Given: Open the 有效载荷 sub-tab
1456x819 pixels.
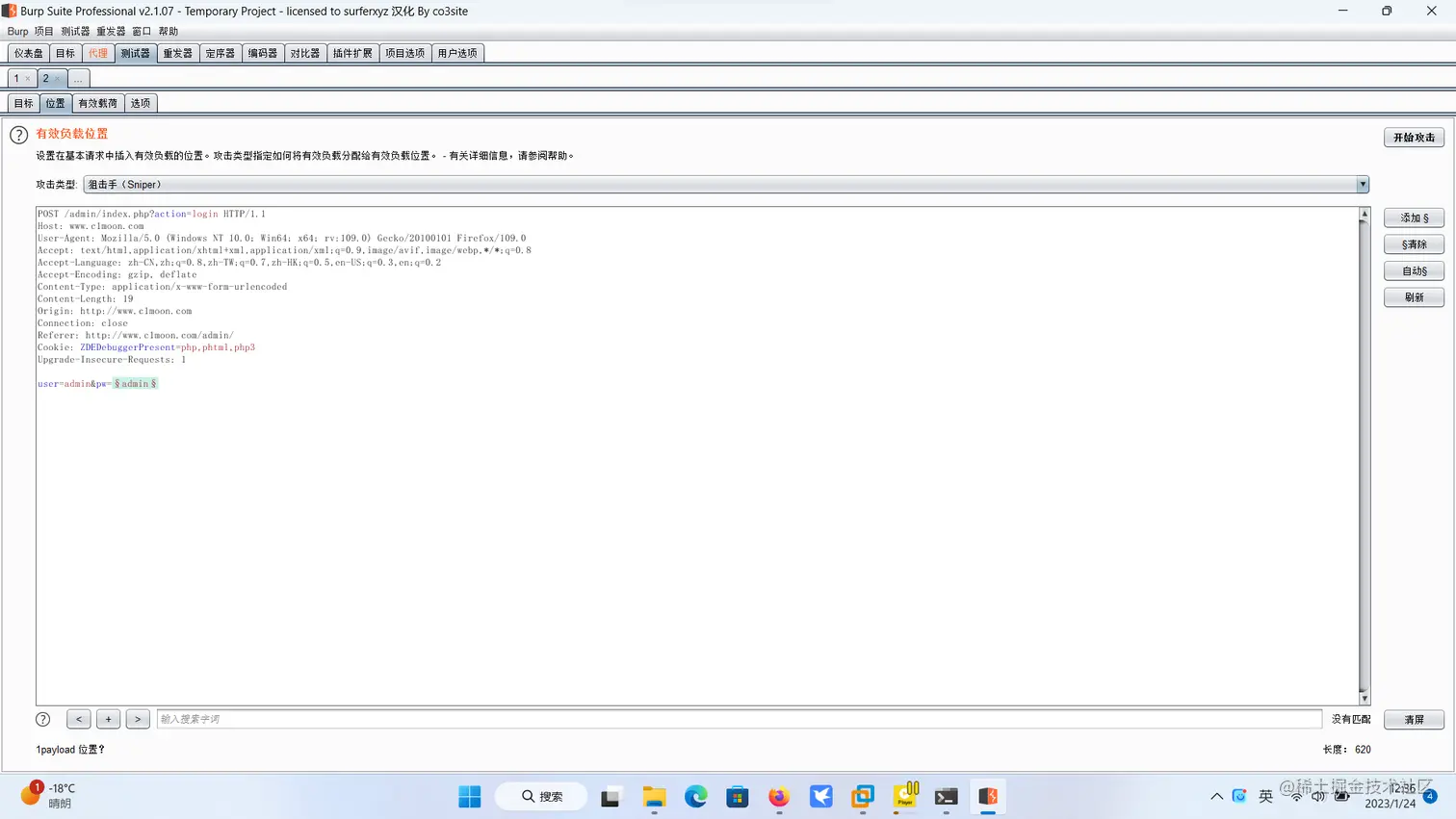Looking at the screenshot, I should 97,103.
